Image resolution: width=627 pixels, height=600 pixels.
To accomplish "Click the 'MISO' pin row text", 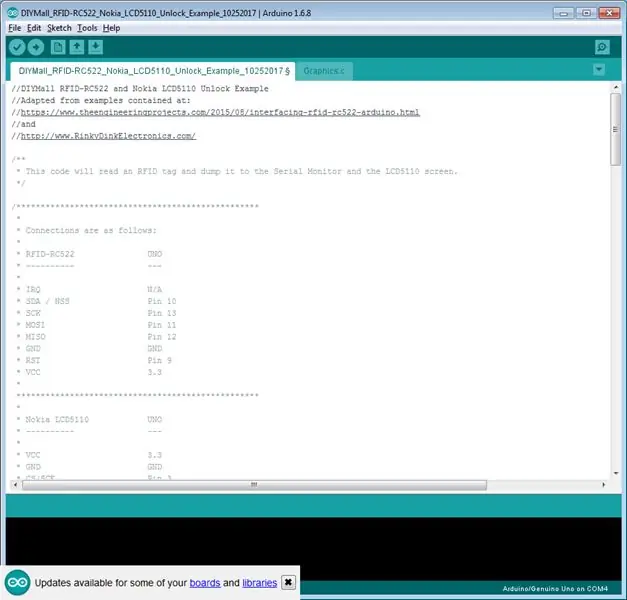I will coord(35,337).
